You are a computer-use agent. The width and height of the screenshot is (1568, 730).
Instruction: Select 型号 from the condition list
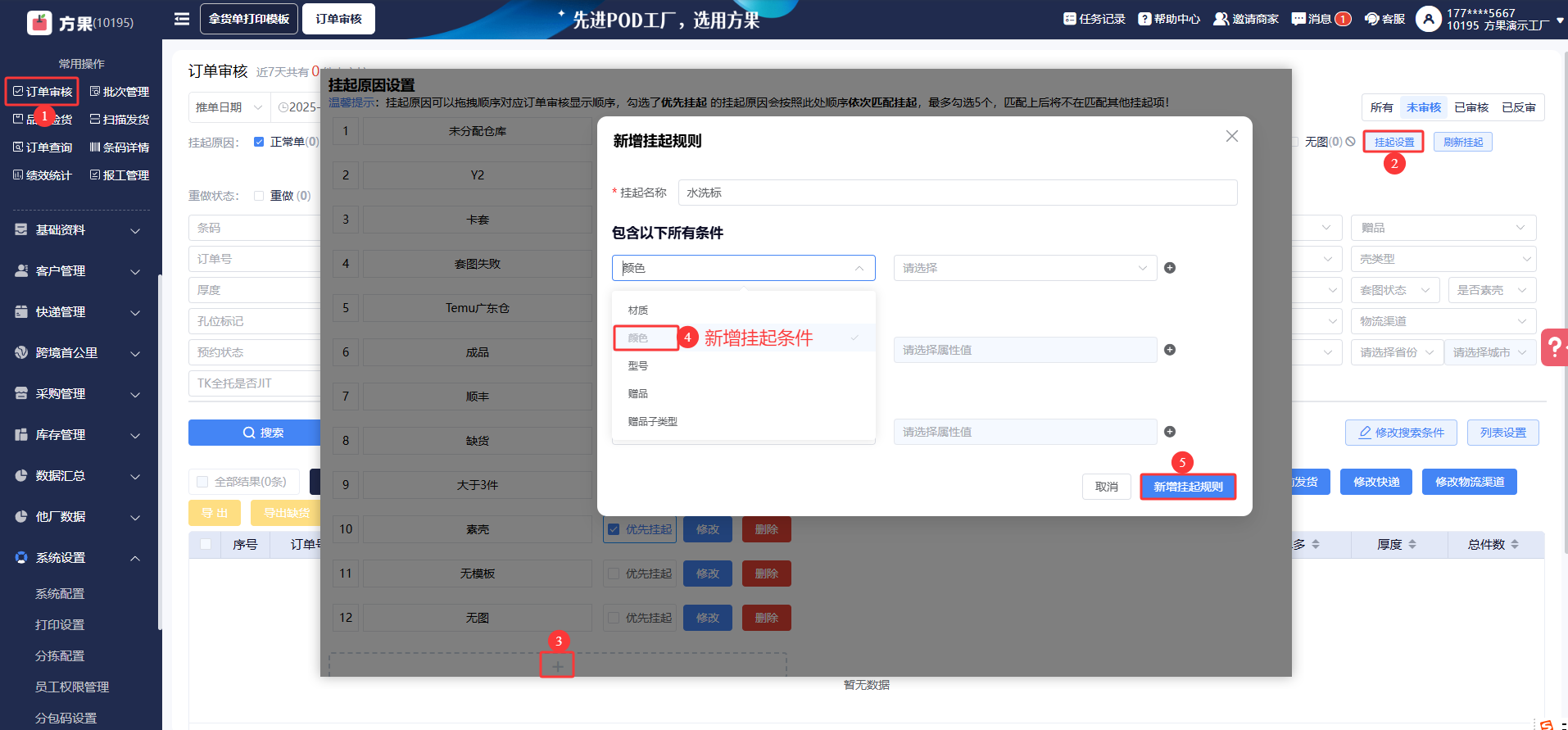(x=743, y=365)
